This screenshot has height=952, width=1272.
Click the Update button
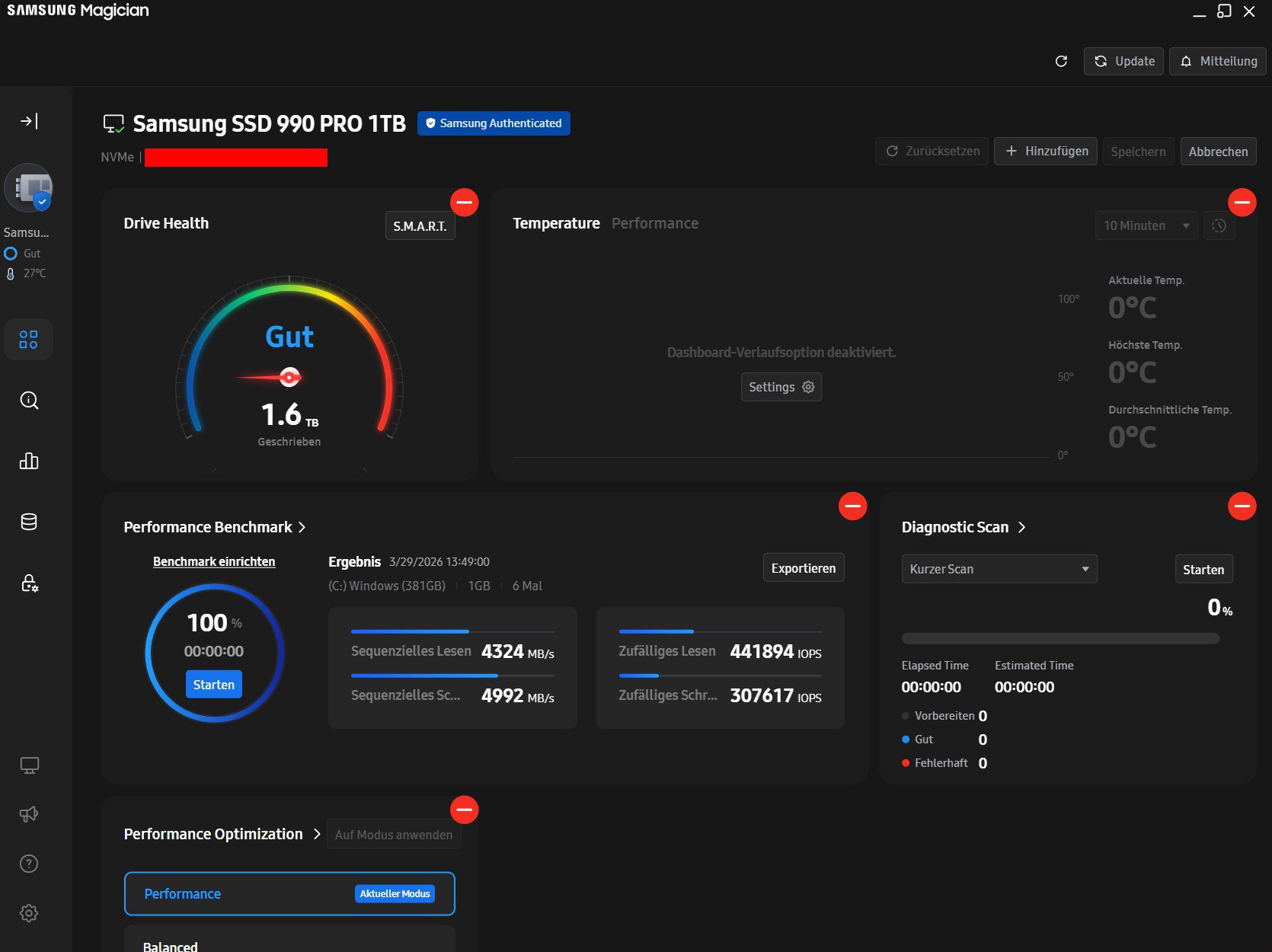(x=1123, y=61)
